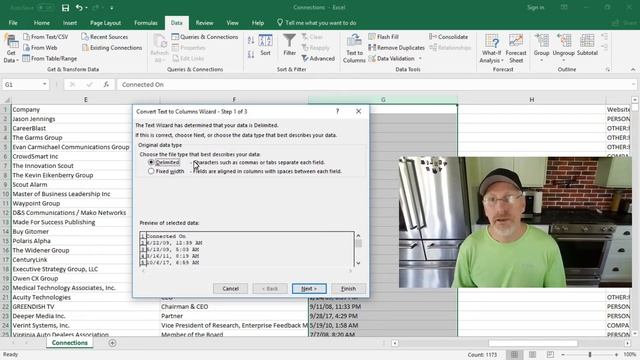Screen dimensions: 640x360
Task: Create a Forecast Sheet
Action: click(516, 49)
